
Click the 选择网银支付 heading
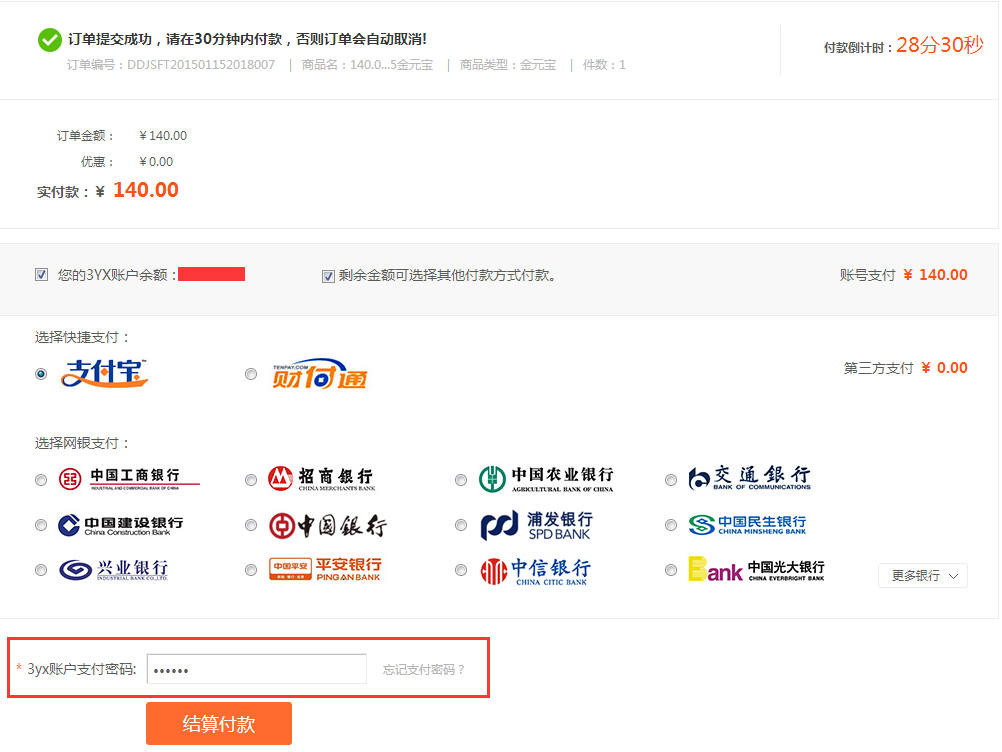82,443
